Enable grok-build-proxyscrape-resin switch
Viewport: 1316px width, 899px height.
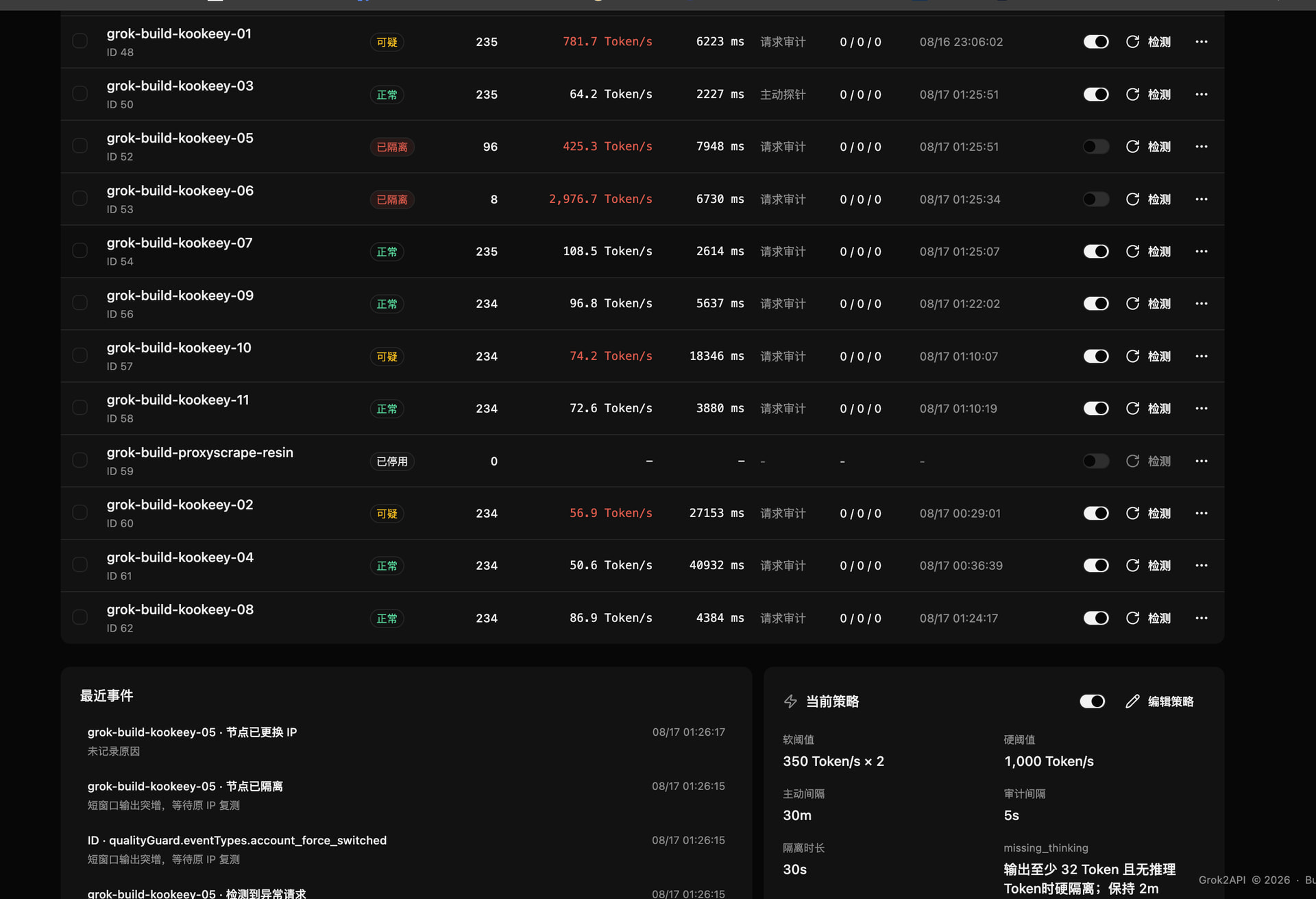(x=1095, y=462)
